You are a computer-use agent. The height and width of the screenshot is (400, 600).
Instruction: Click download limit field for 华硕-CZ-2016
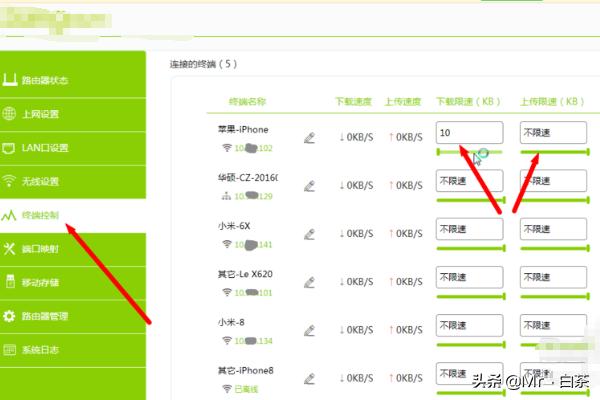(470, 181)
